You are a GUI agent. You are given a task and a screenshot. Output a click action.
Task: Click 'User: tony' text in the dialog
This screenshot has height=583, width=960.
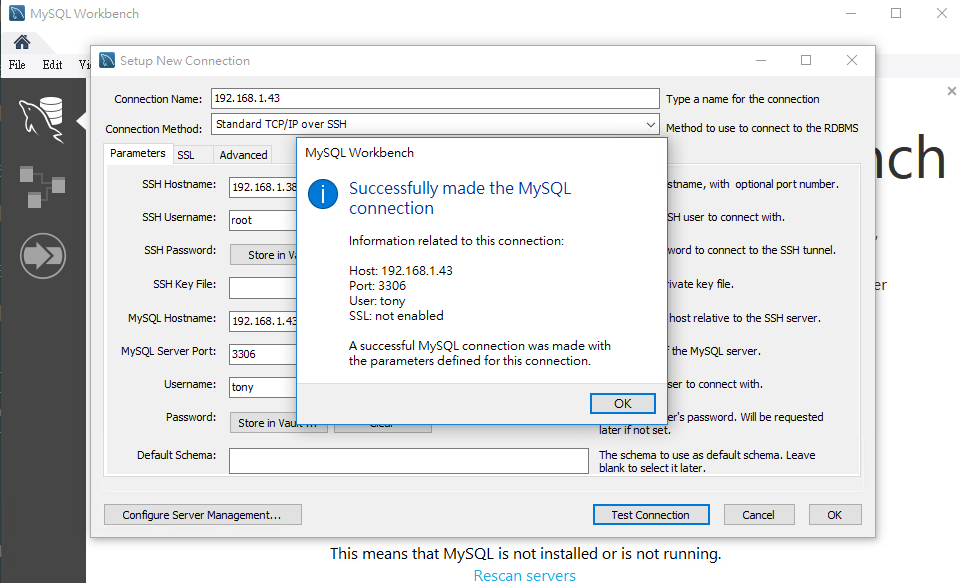coord(377,301)
